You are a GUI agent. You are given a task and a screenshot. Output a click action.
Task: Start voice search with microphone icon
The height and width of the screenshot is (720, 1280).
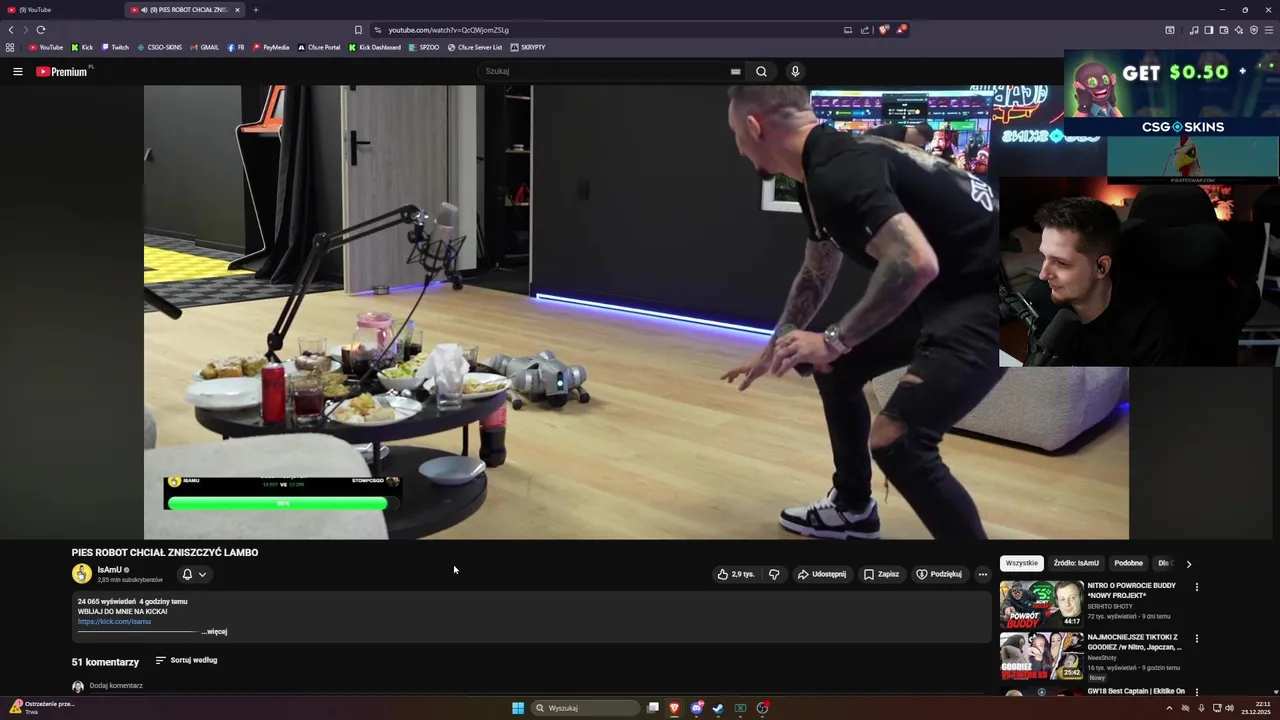click(x=795, y=71)
